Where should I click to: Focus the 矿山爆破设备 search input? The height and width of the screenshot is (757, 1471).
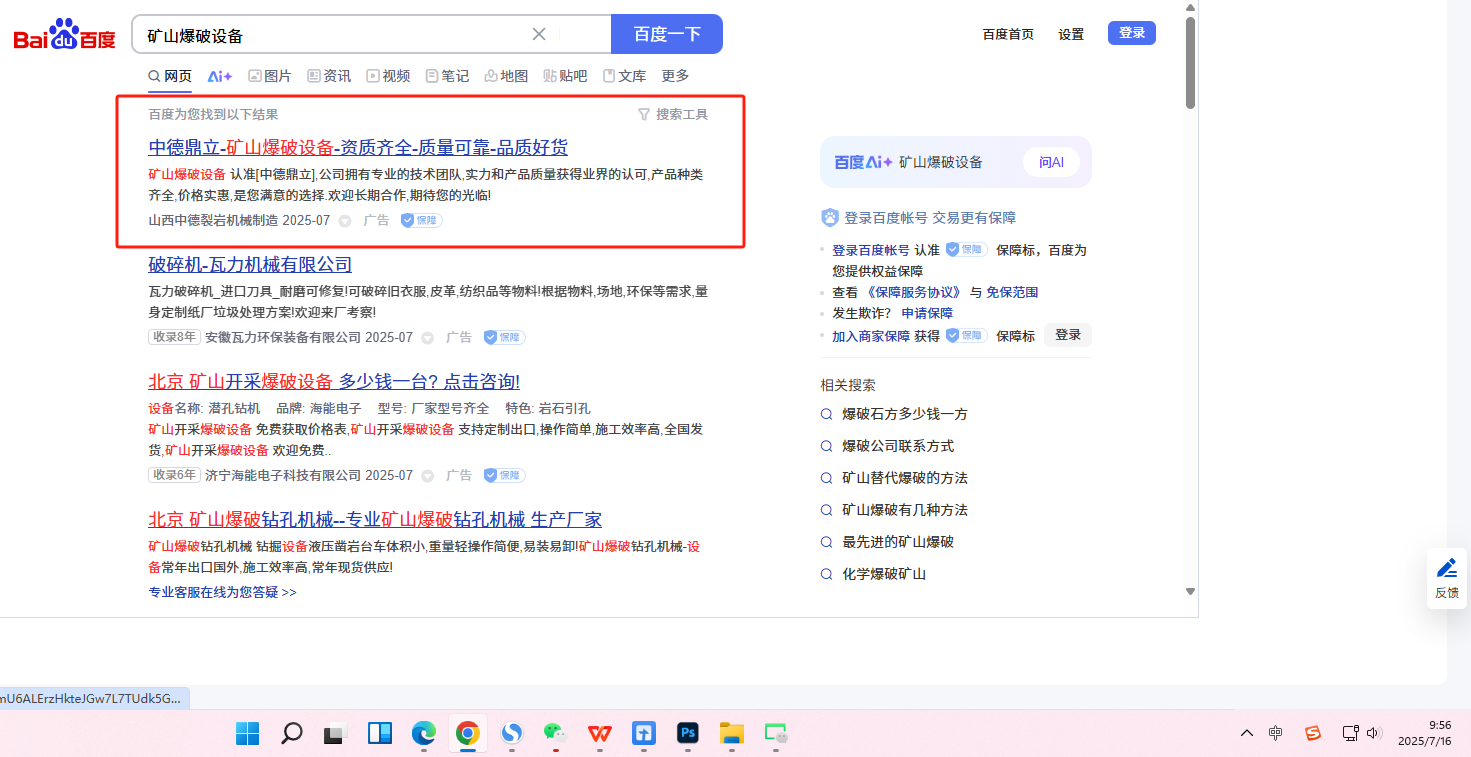pyautogui.click(x=330, y=35)
